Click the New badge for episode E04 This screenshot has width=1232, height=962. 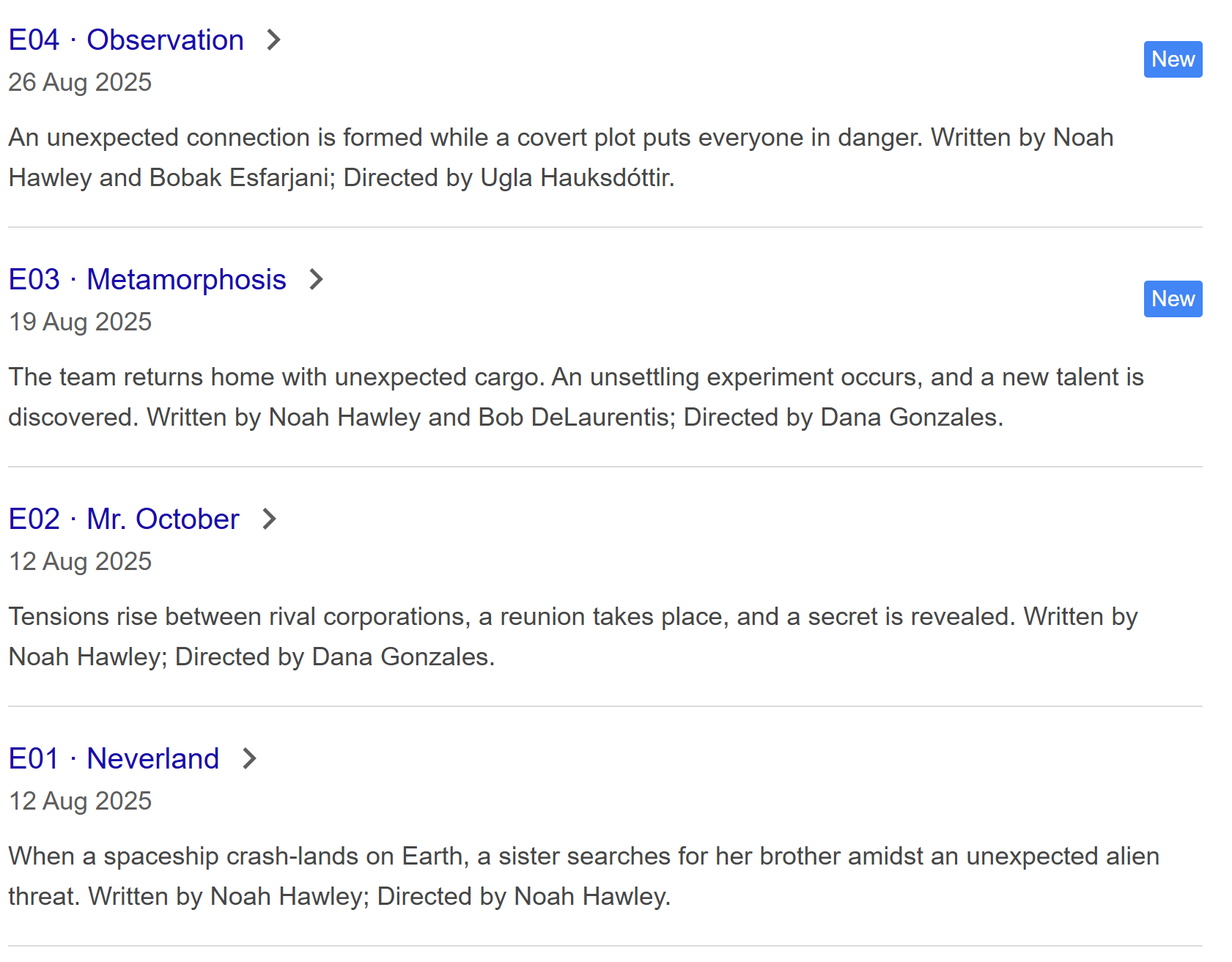1173,59
